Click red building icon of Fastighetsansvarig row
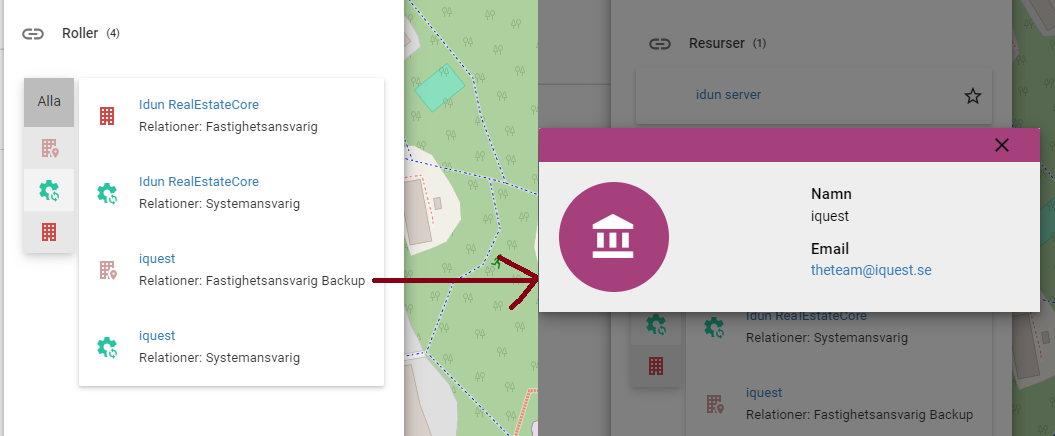Screen dimensions: 1055x436 (x=106, y=116)
